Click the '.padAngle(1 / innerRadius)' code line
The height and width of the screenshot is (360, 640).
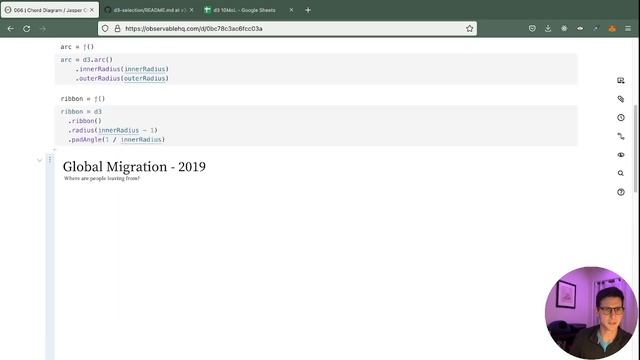coord(116,140)
